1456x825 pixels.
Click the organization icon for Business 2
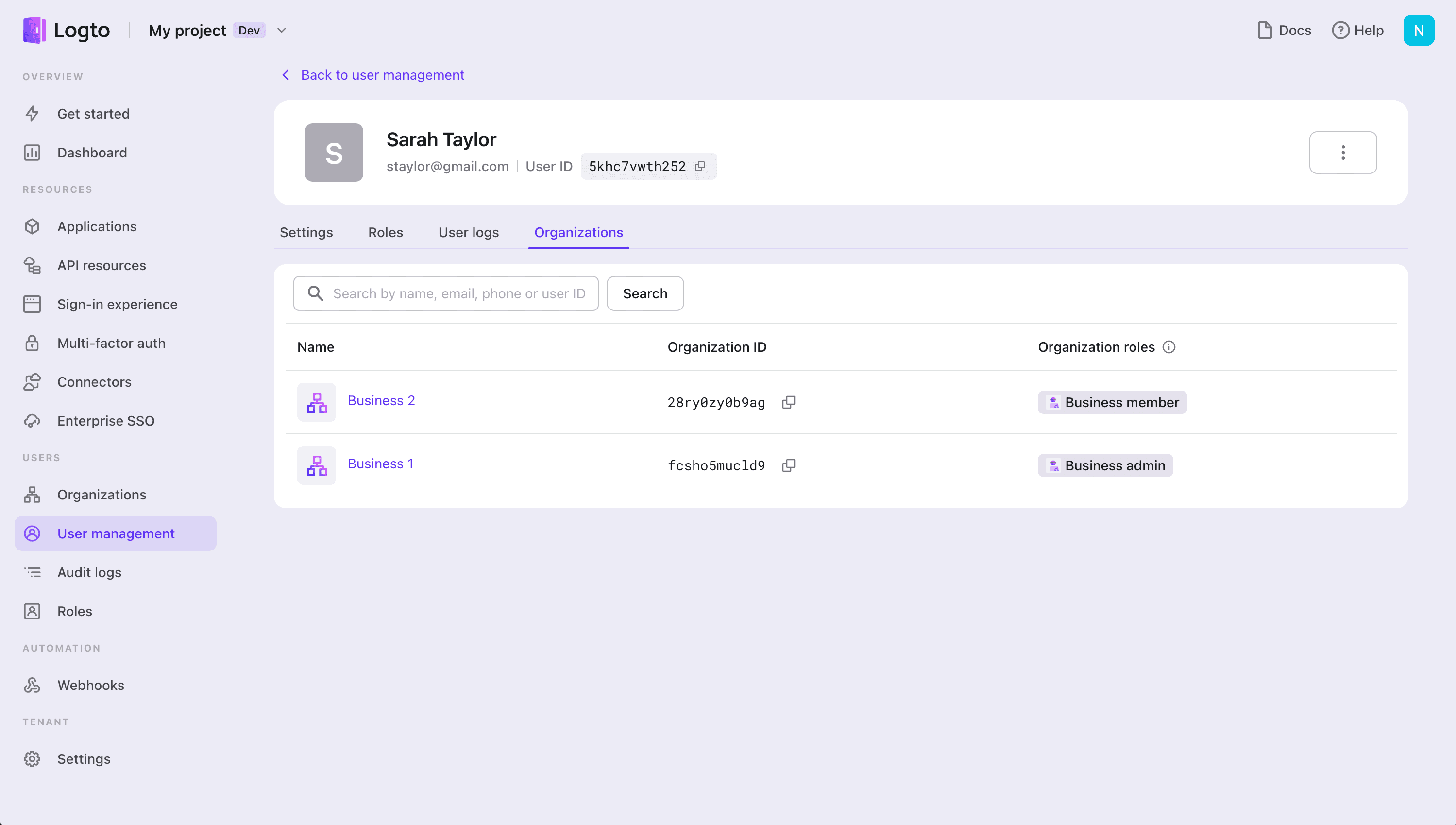click(x=316, y=402)
